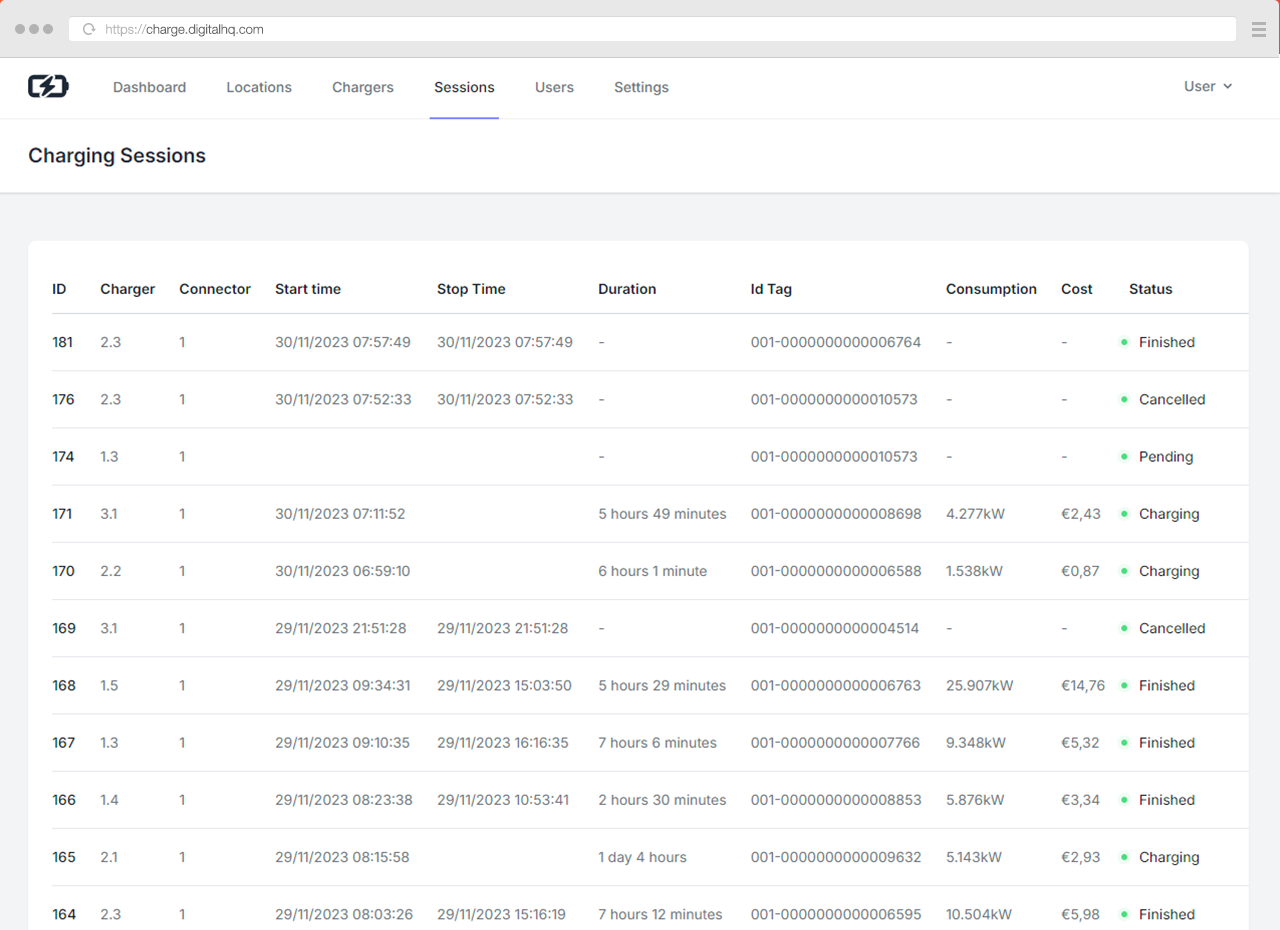Image resolution: width=1280 pixels, height=930 pixels.
Task: Click Id Tag 001-0000000000008698
Action: 835,514
